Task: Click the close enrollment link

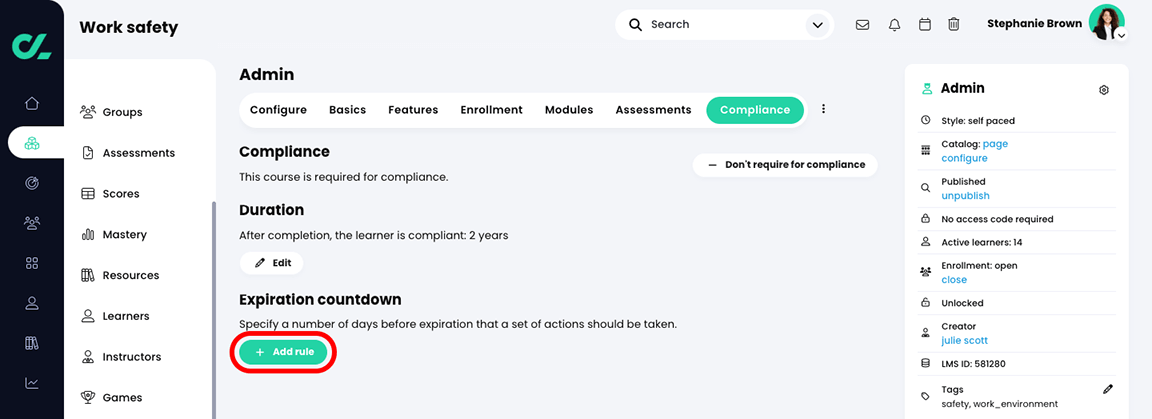Action: coord(954,279)
